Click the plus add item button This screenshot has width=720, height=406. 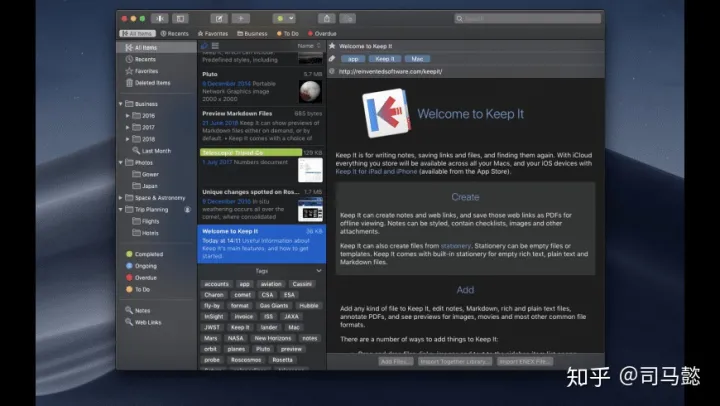(241, 19)
